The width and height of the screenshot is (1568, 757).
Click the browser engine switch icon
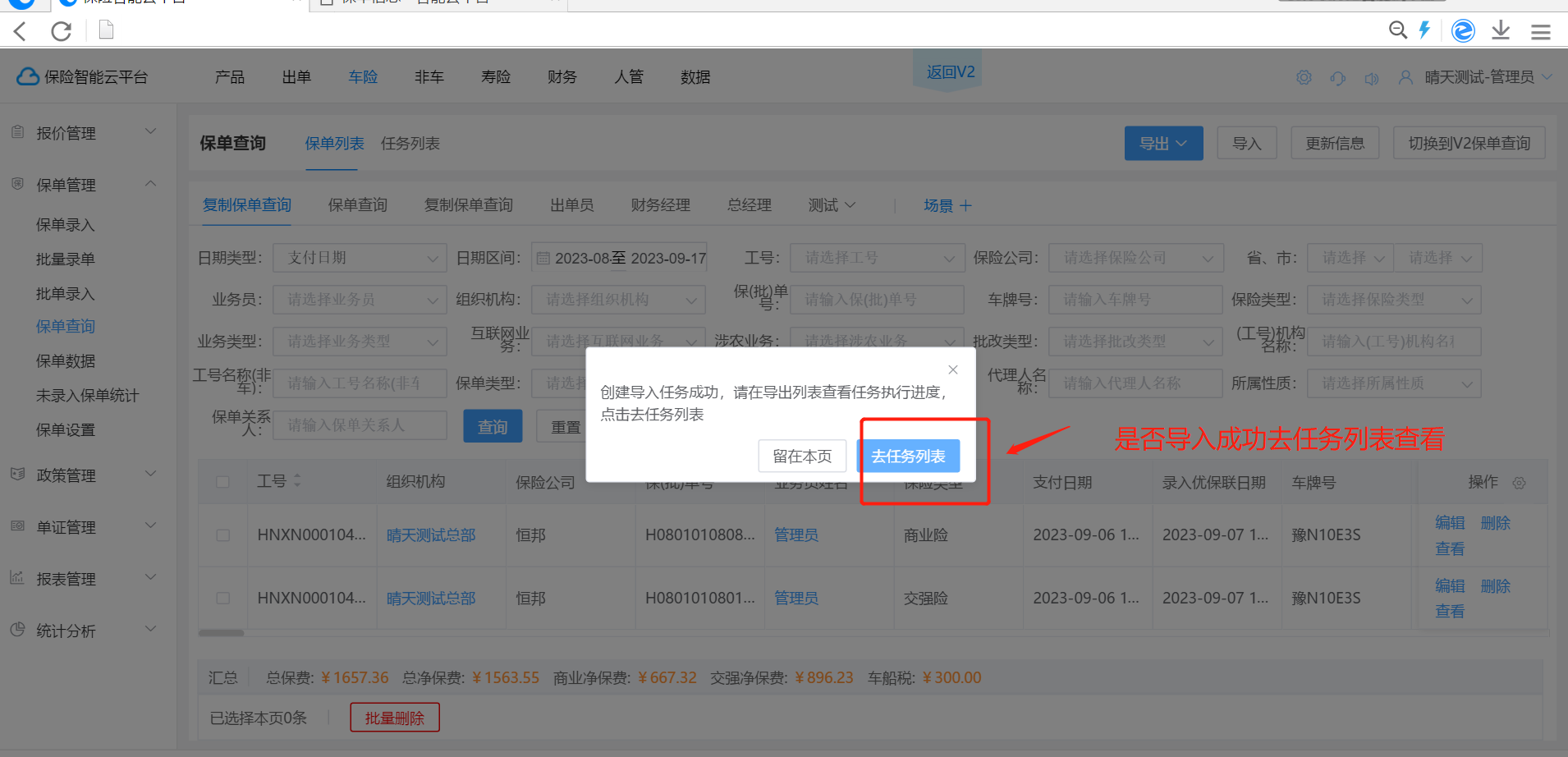point(1463,31)
